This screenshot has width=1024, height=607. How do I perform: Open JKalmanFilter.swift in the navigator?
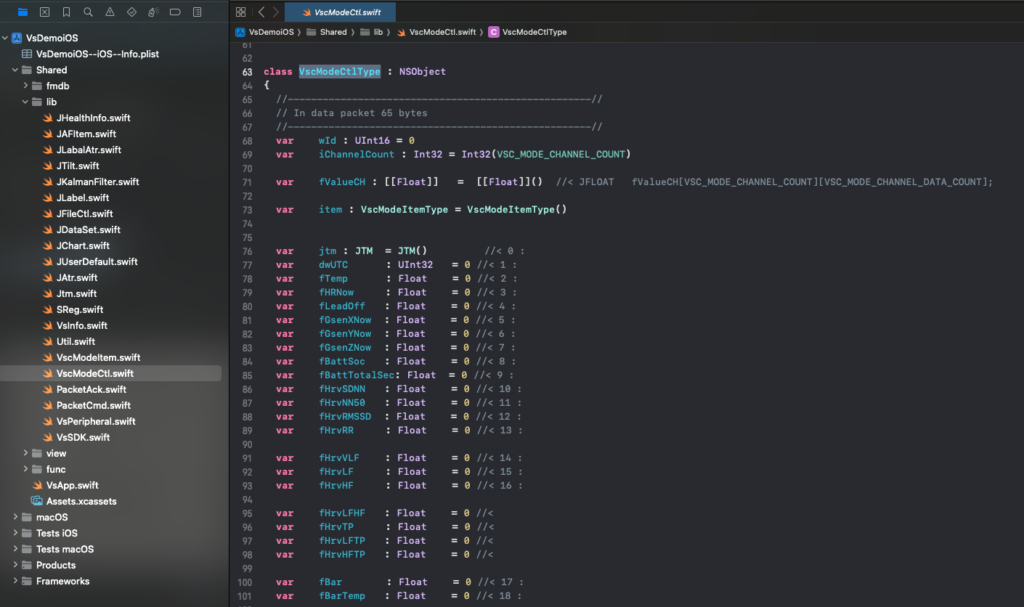97,182
